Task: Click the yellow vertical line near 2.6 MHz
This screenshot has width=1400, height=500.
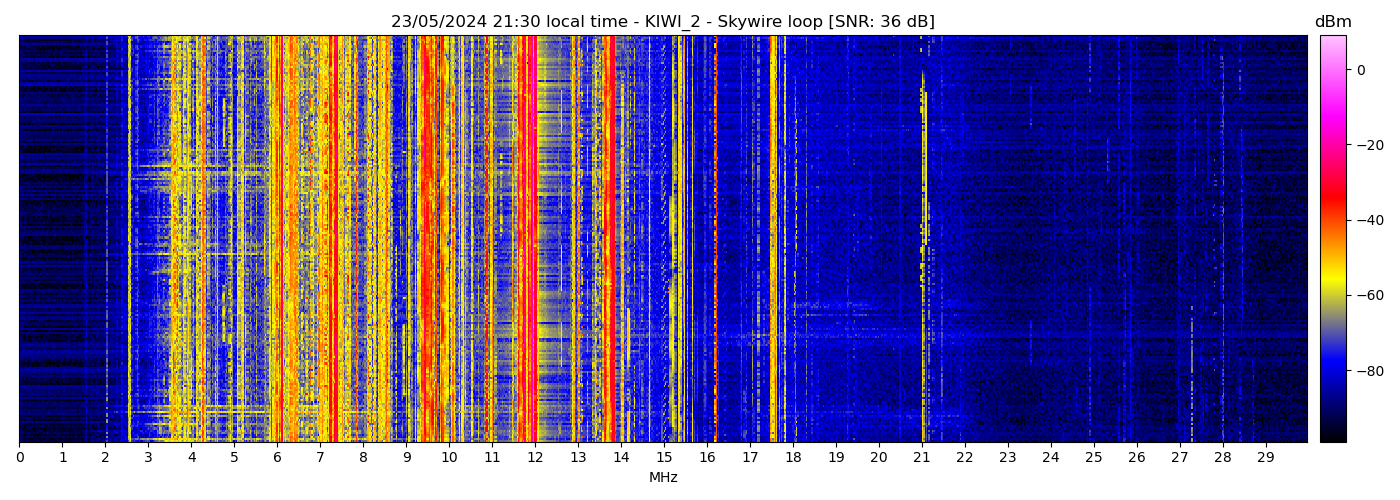Action: (129, 240)
